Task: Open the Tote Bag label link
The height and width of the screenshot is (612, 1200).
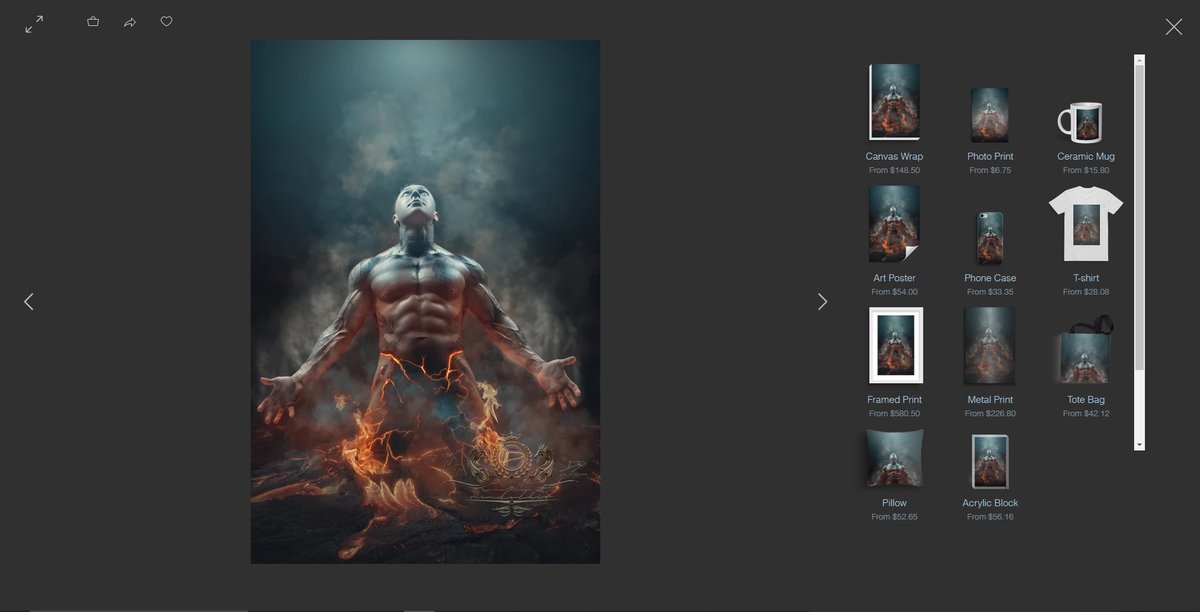Action: (x=1086, y=400)
